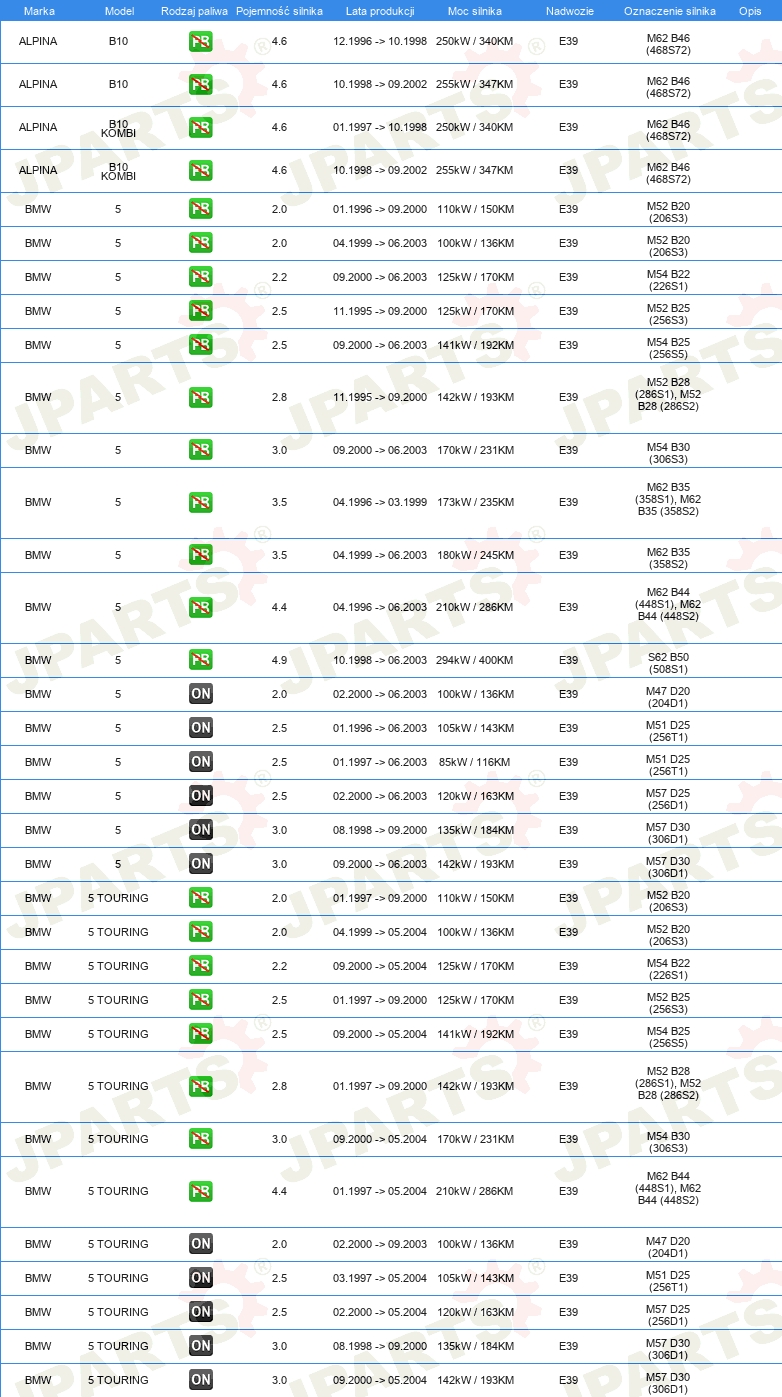The width and height of the screenshot is (782, 1397).
Task: Click PB icon for BMW 5 3.5 245KM
Action: (200, 555)
